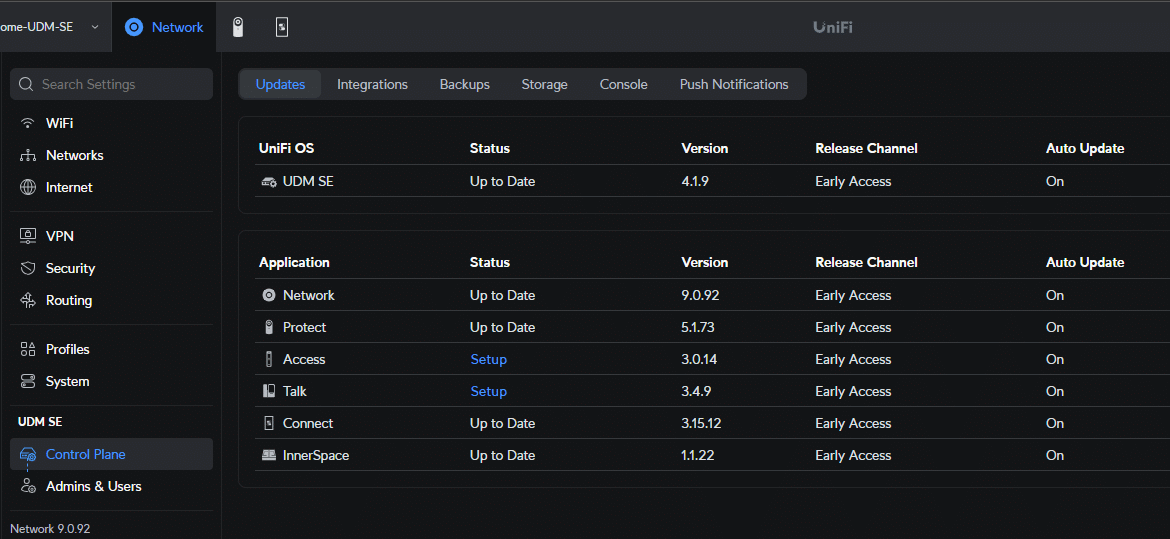
Task: Click the Internet globe icon
Action: point(28,187)
